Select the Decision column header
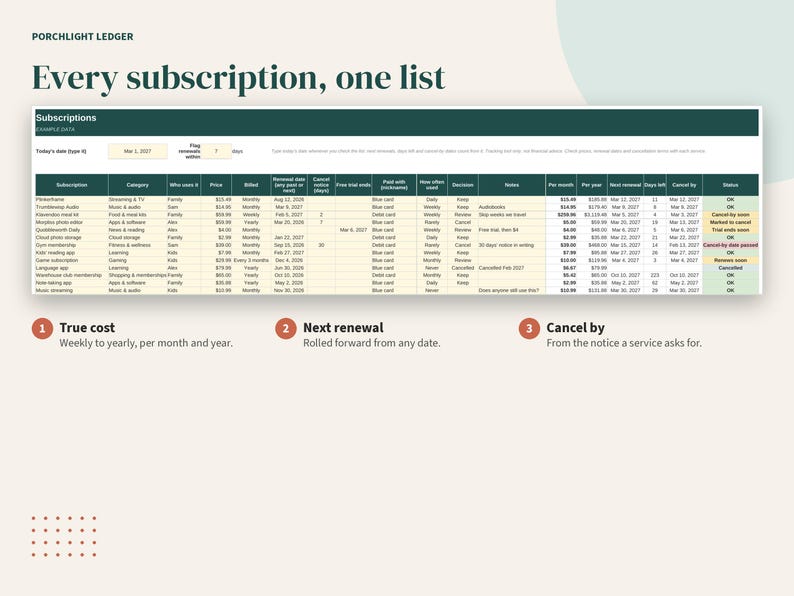 pos(463,185)
